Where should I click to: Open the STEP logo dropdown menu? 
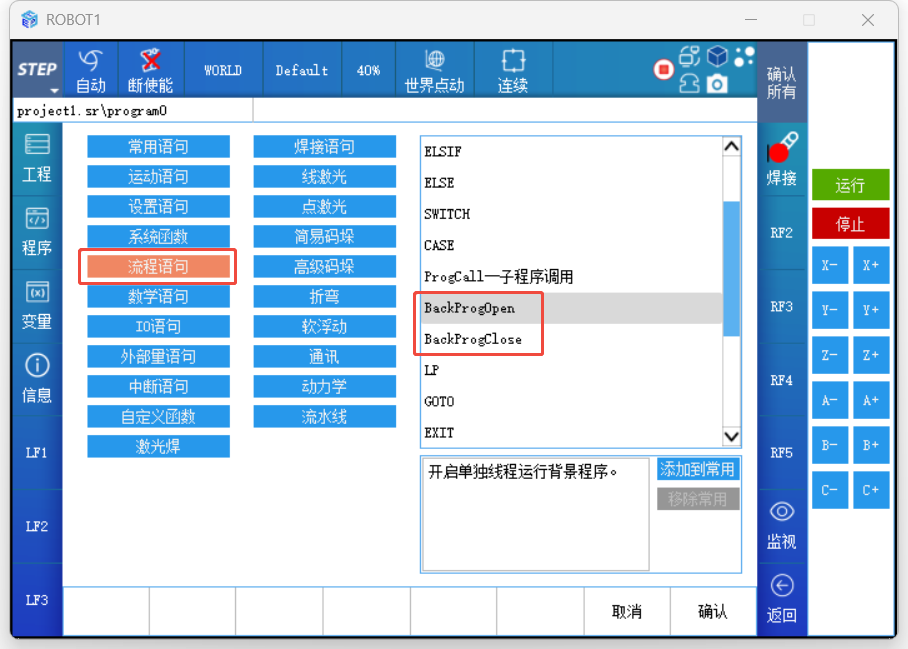click(x=37, y=70)
